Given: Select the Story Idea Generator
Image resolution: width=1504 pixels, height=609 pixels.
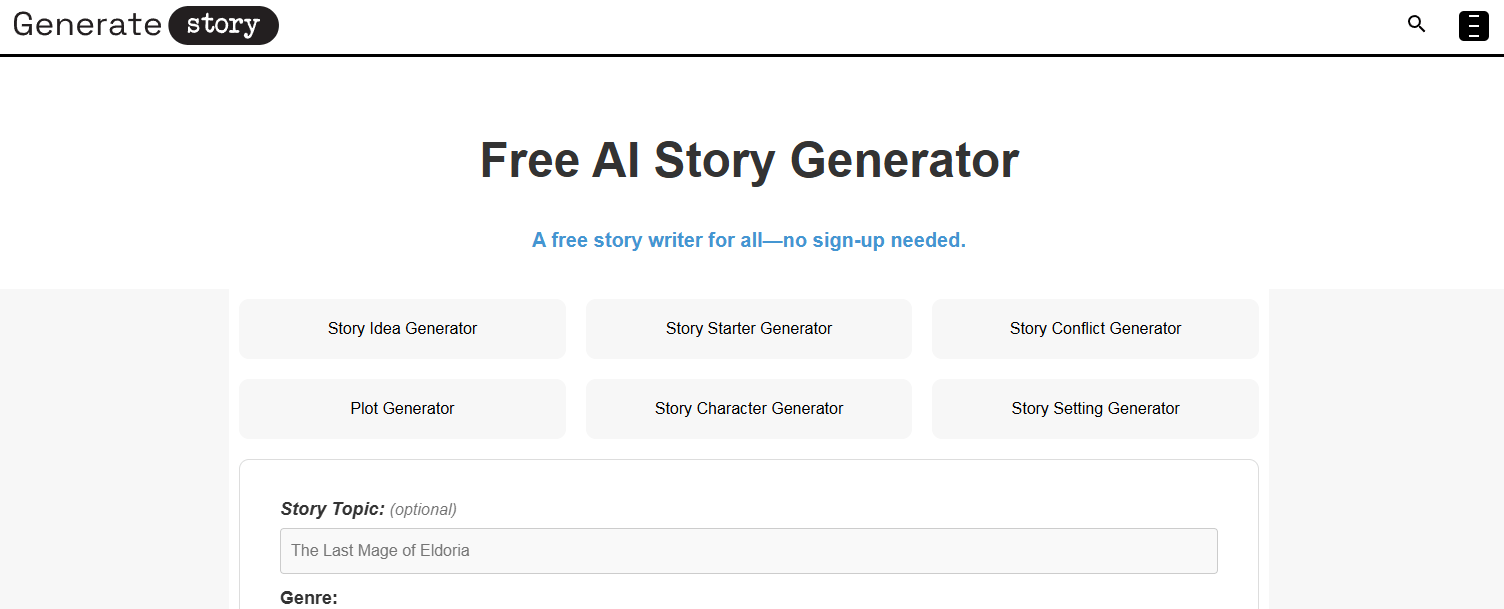Looking at the screenshot, I should [x=402, y=328].
